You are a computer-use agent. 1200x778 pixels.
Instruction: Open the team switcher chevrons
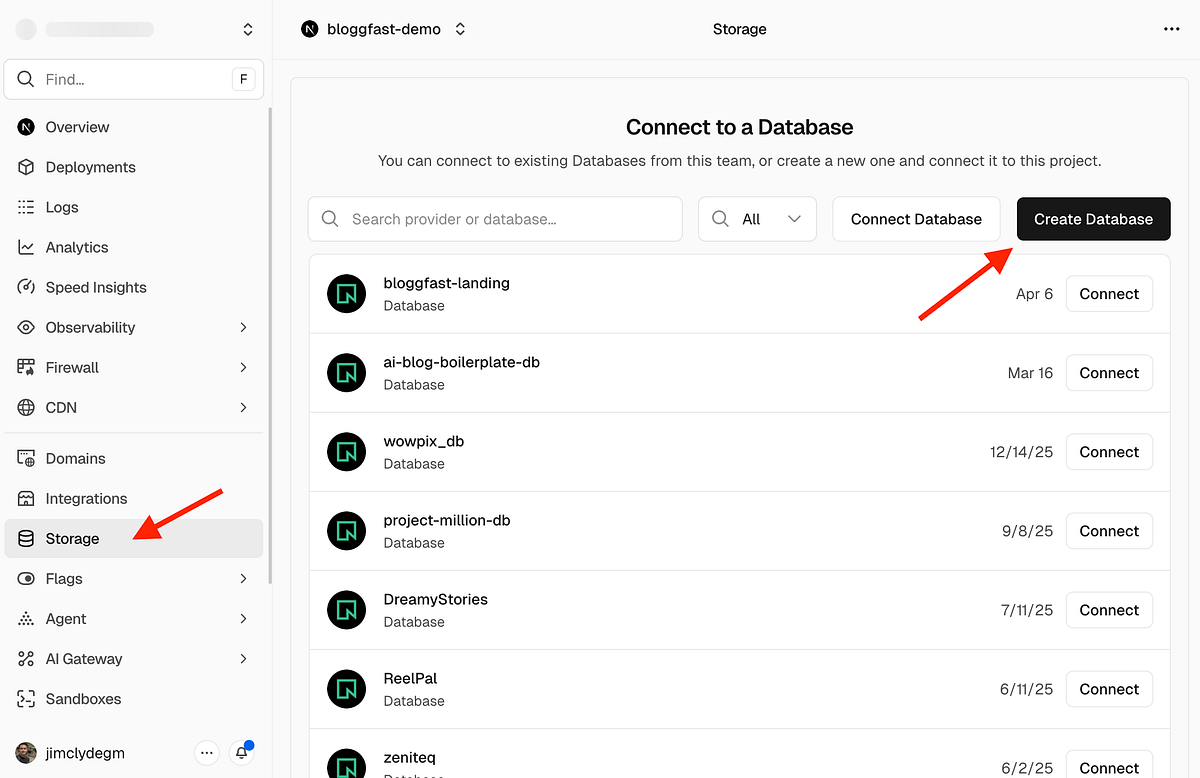coord(248,30)
